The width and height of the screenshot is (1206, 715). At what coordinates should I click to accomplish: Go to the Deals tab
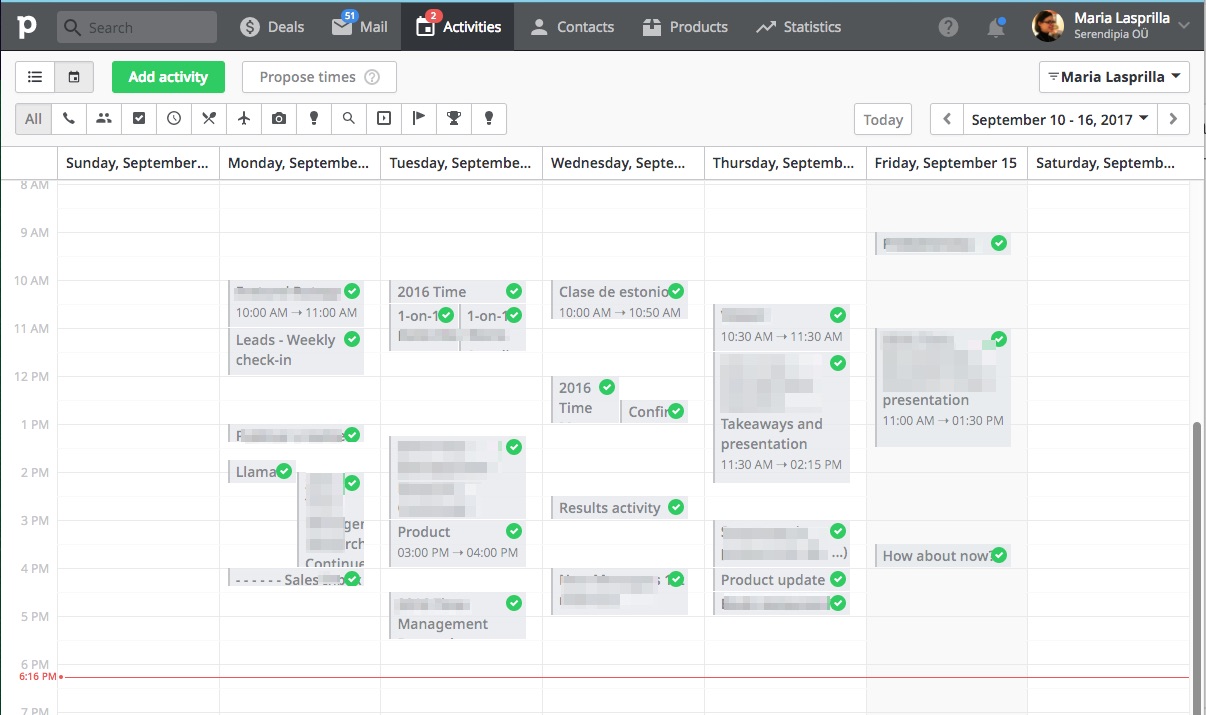click(272, 27)
